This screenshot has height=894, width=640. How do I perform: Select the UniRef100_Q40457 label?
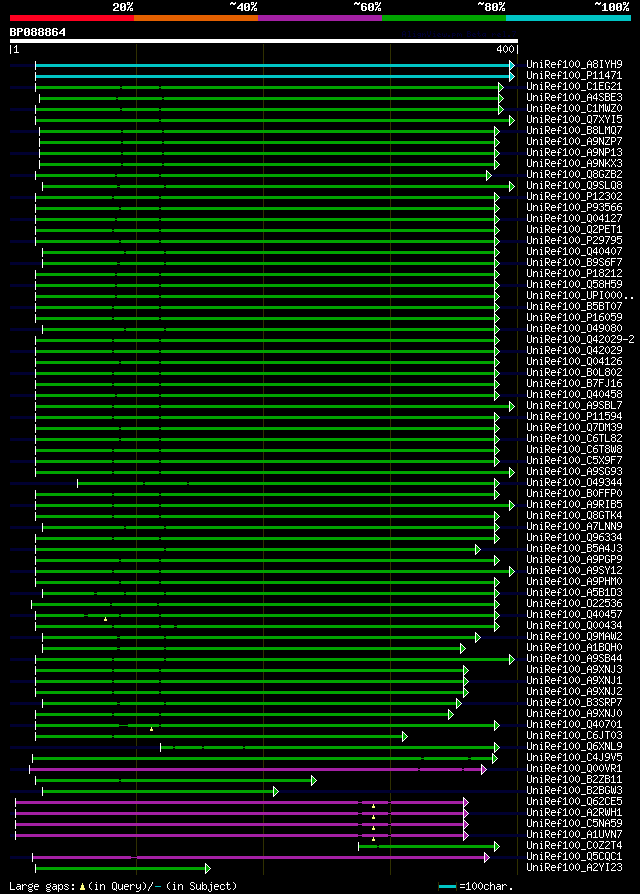tap(574, 614)
